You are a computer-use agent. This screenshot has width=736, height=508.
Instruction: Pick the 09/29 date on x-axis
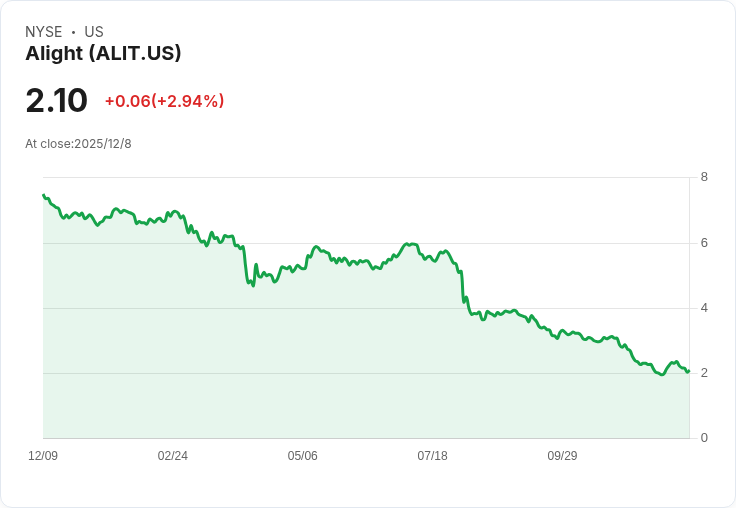click(562, 456)
